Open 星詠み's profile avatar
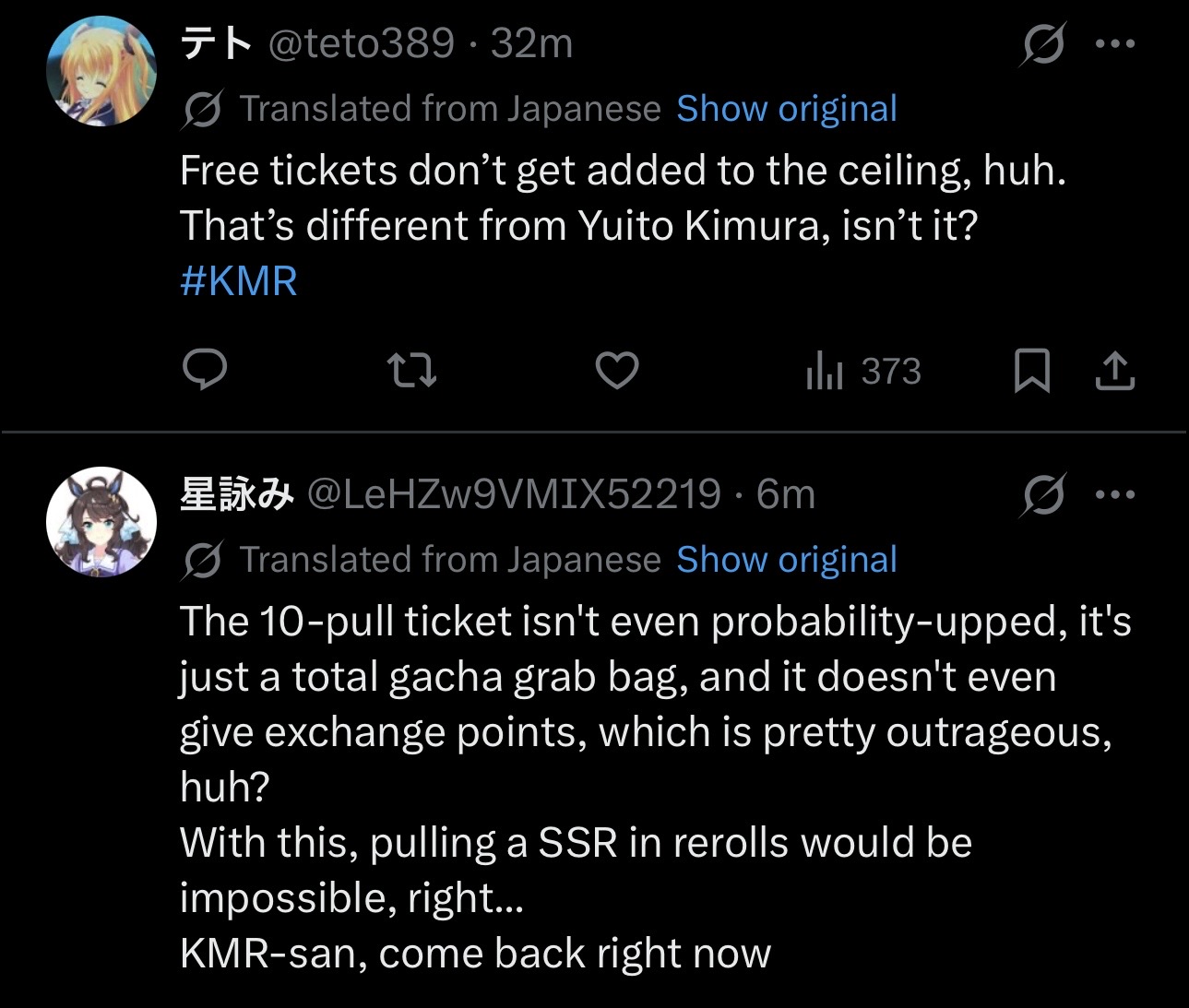The height and width of the screenshot is (1008, 1189). tap(101, 522)
